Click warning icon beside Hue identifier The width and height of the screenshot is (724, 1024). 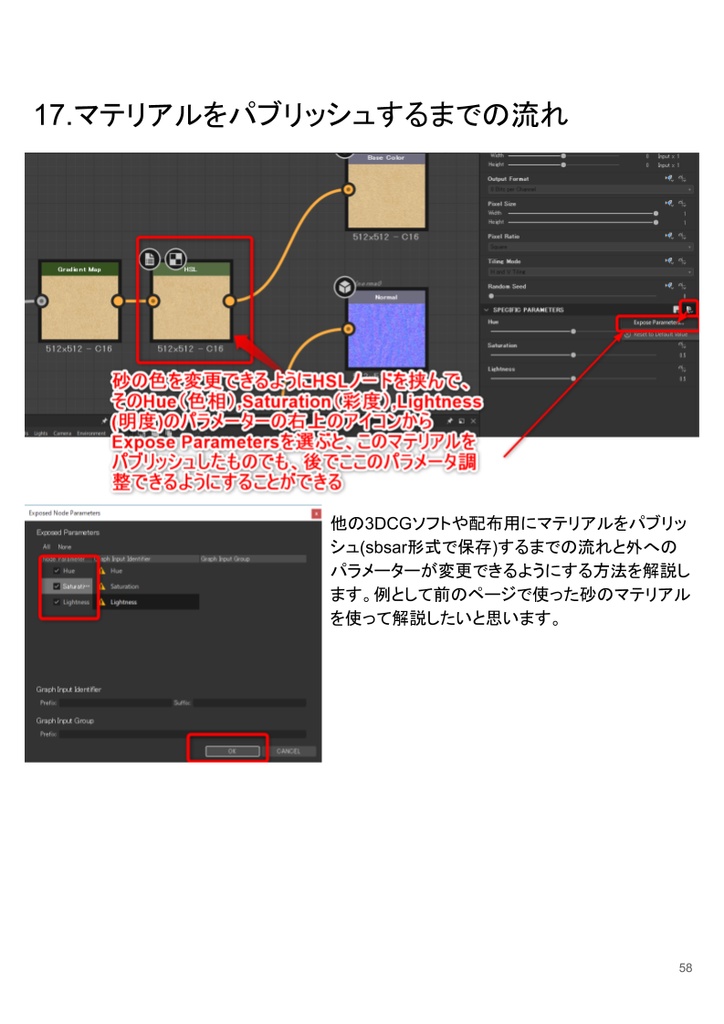[x=102, y=571]
